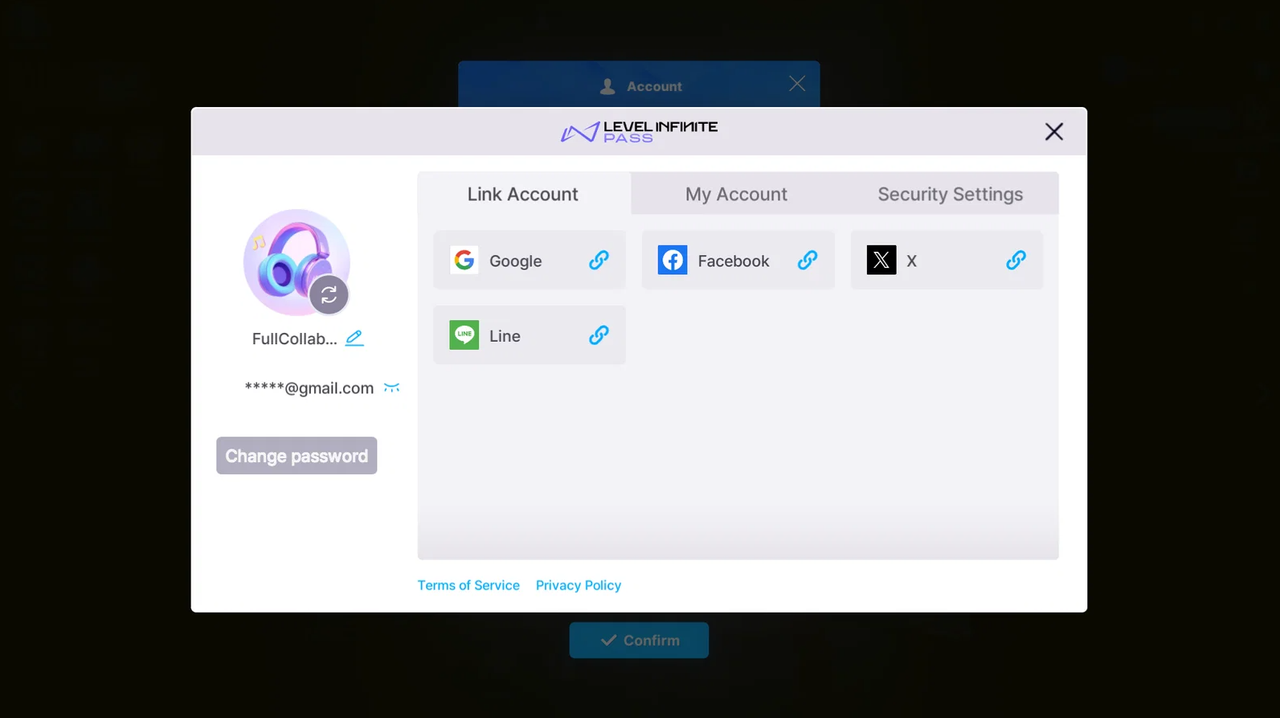Viewport: 1280px width, 718px height.
Task: Click the Confirm button behind the dialog
Action: pyautogui.click(x=639, y=640)
